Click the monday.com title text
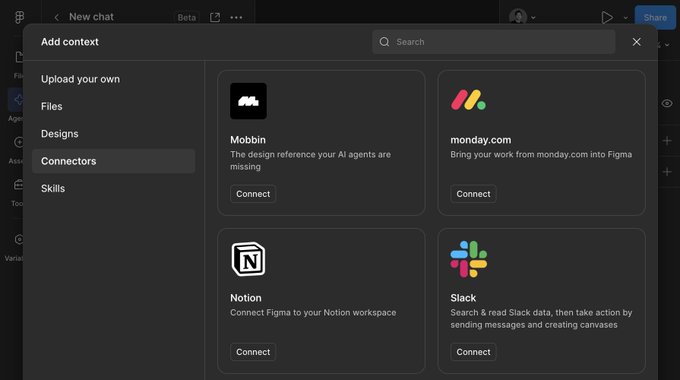 [x=481, y=140]
